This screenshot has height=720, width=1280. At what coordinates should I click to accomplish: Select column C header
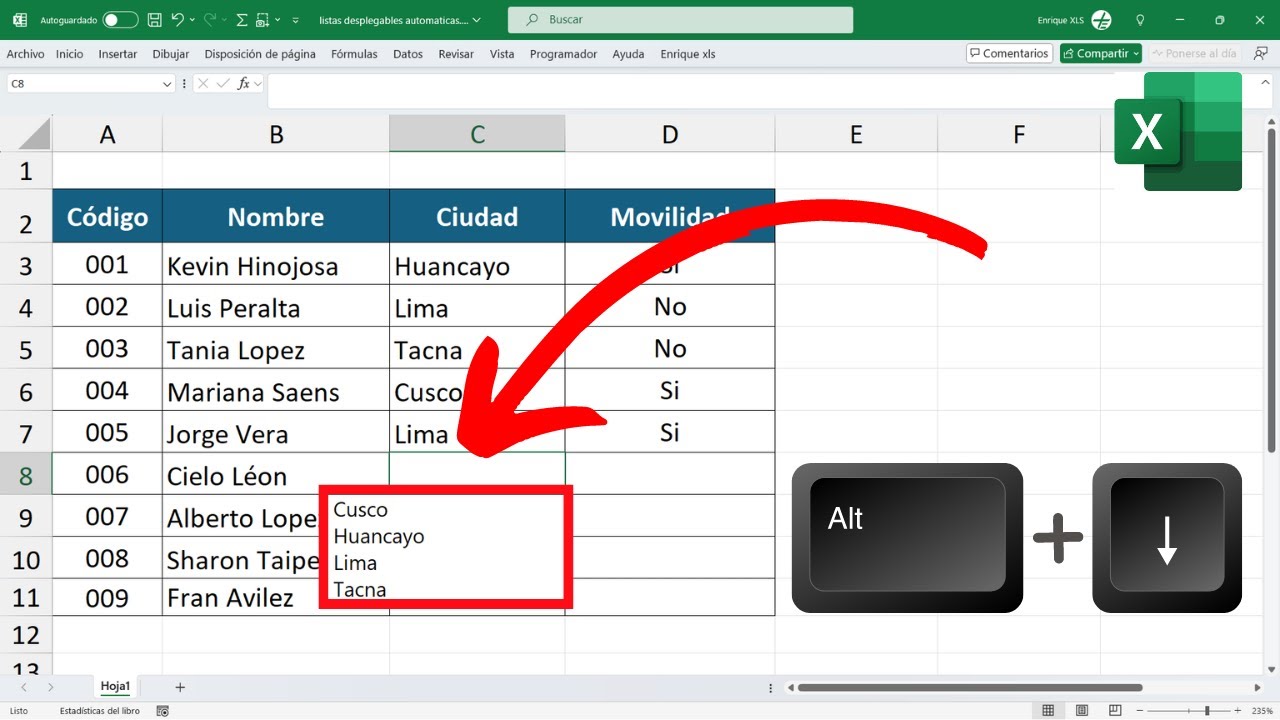click(477, 134)
